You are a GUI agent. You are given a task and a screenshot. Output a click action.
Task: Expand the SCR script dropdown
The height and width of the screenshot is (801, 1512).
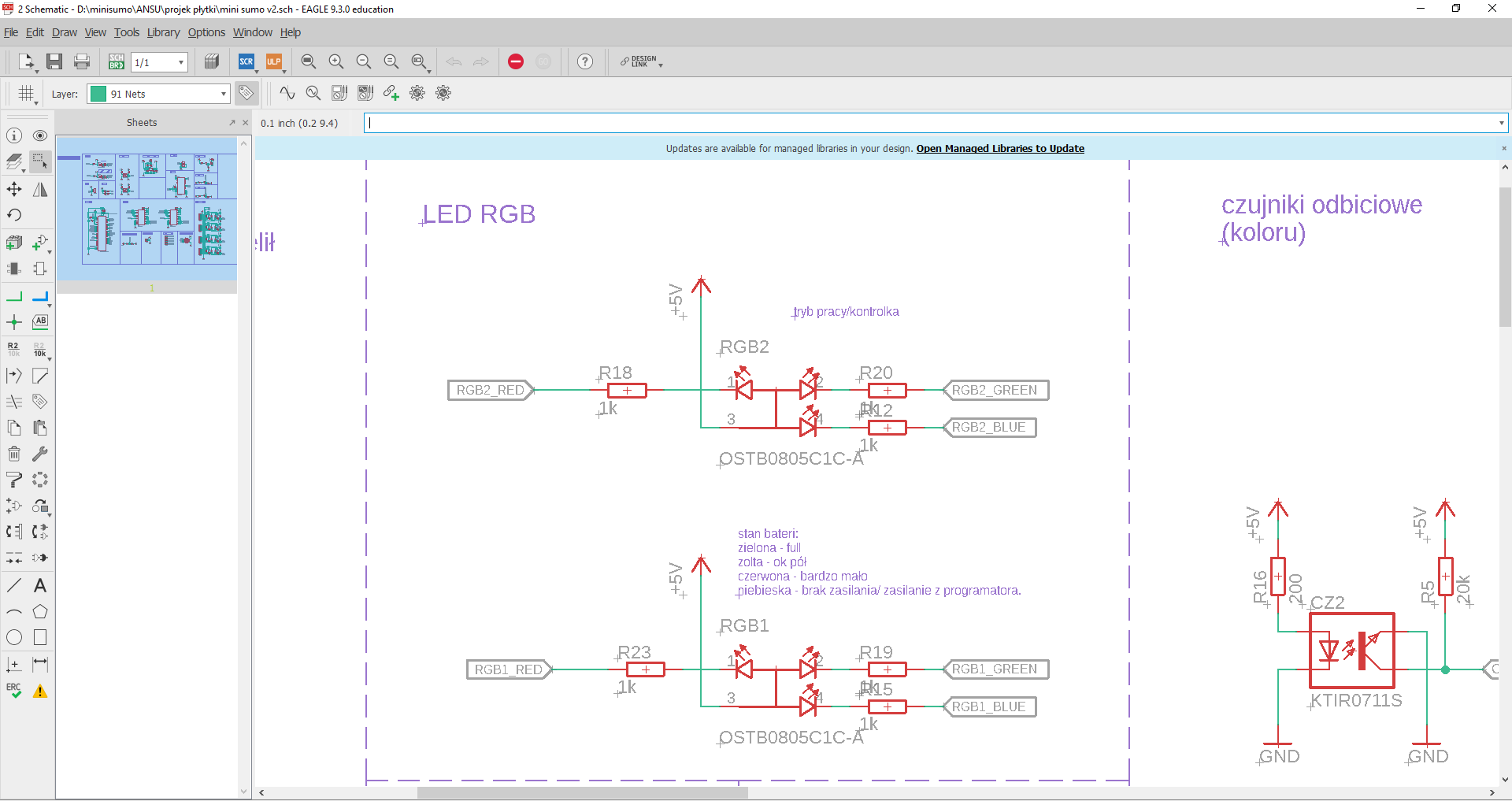(257, 70)
